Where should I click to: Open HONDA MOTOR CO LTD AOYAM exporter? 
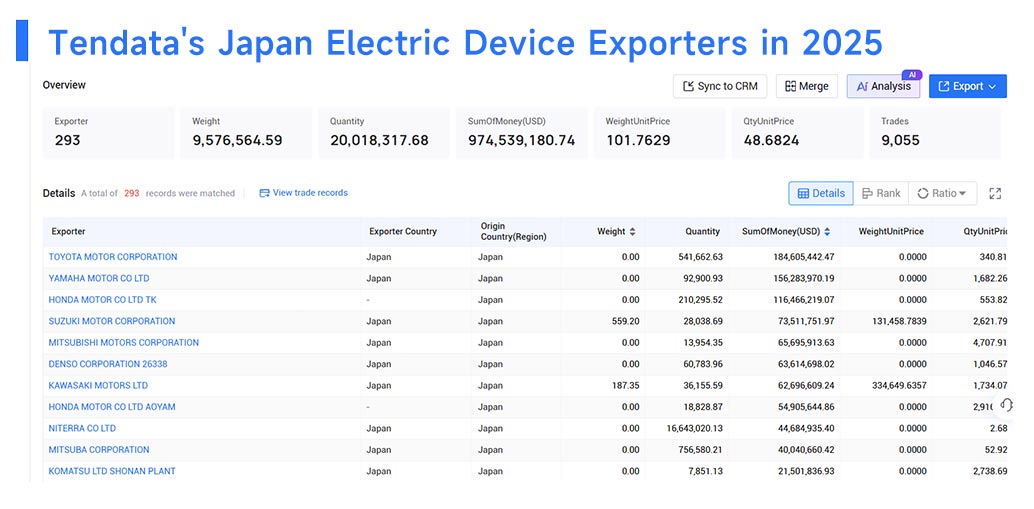(111, 407)
